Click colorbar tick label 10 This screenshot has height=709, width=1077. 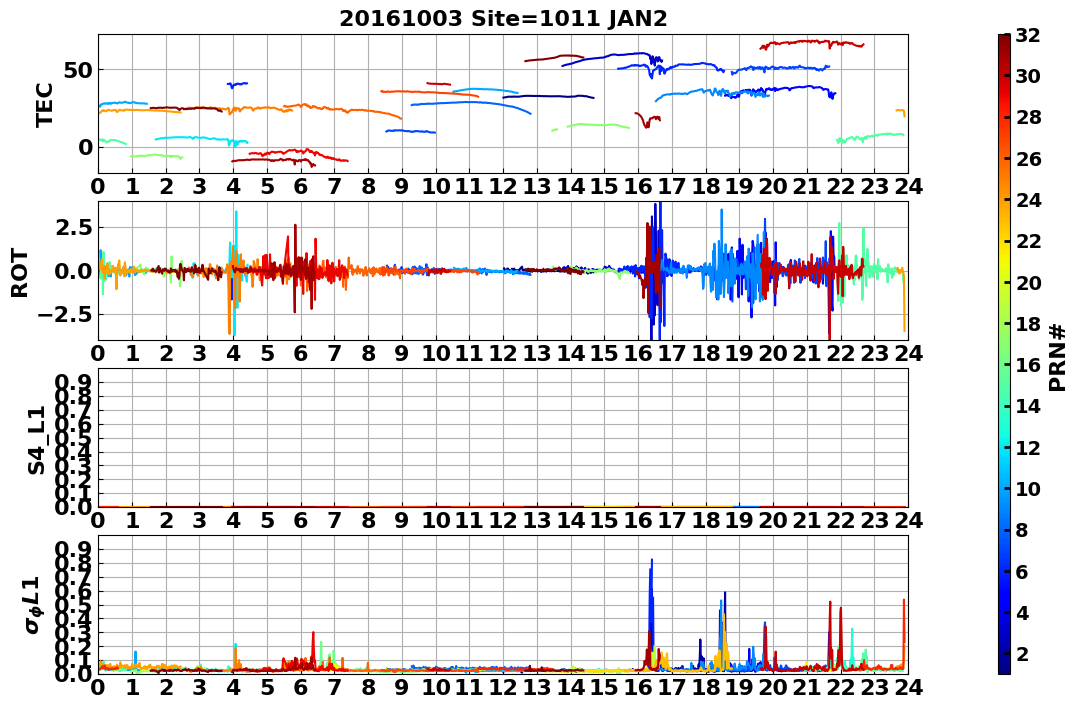tap(1028, 488)
